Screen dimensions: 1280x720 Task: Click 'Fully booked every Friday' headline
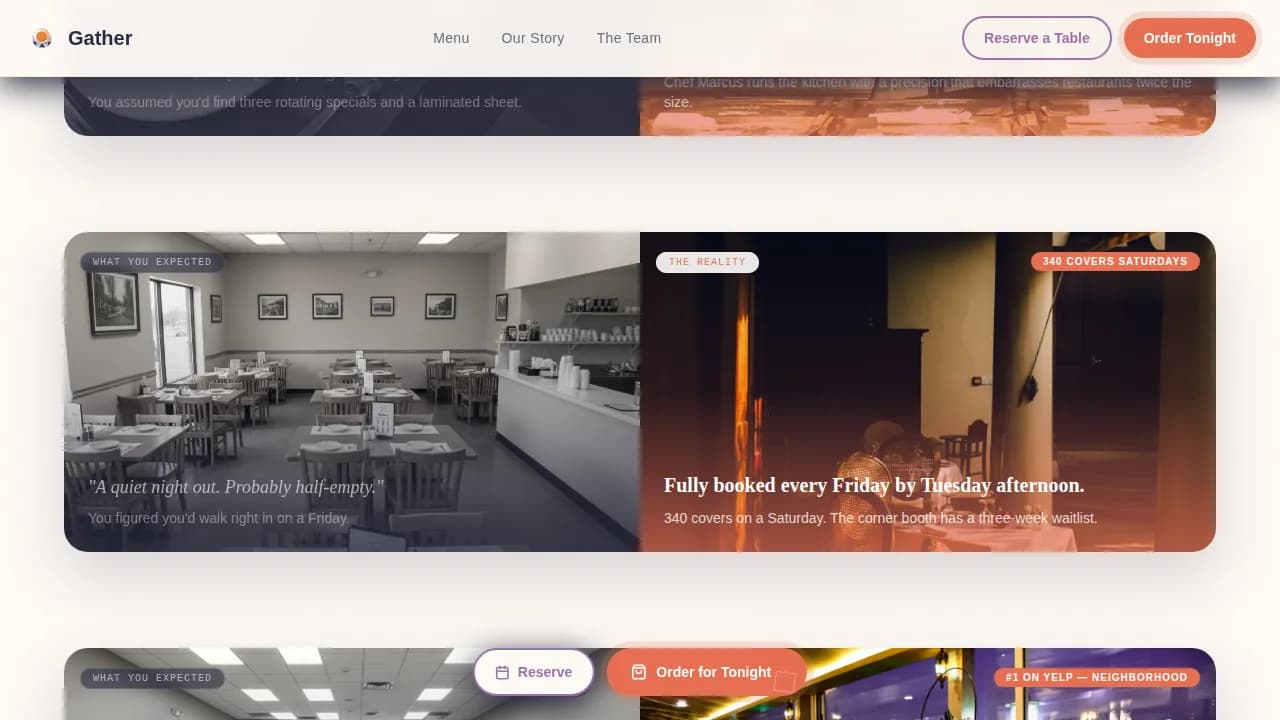874,485
